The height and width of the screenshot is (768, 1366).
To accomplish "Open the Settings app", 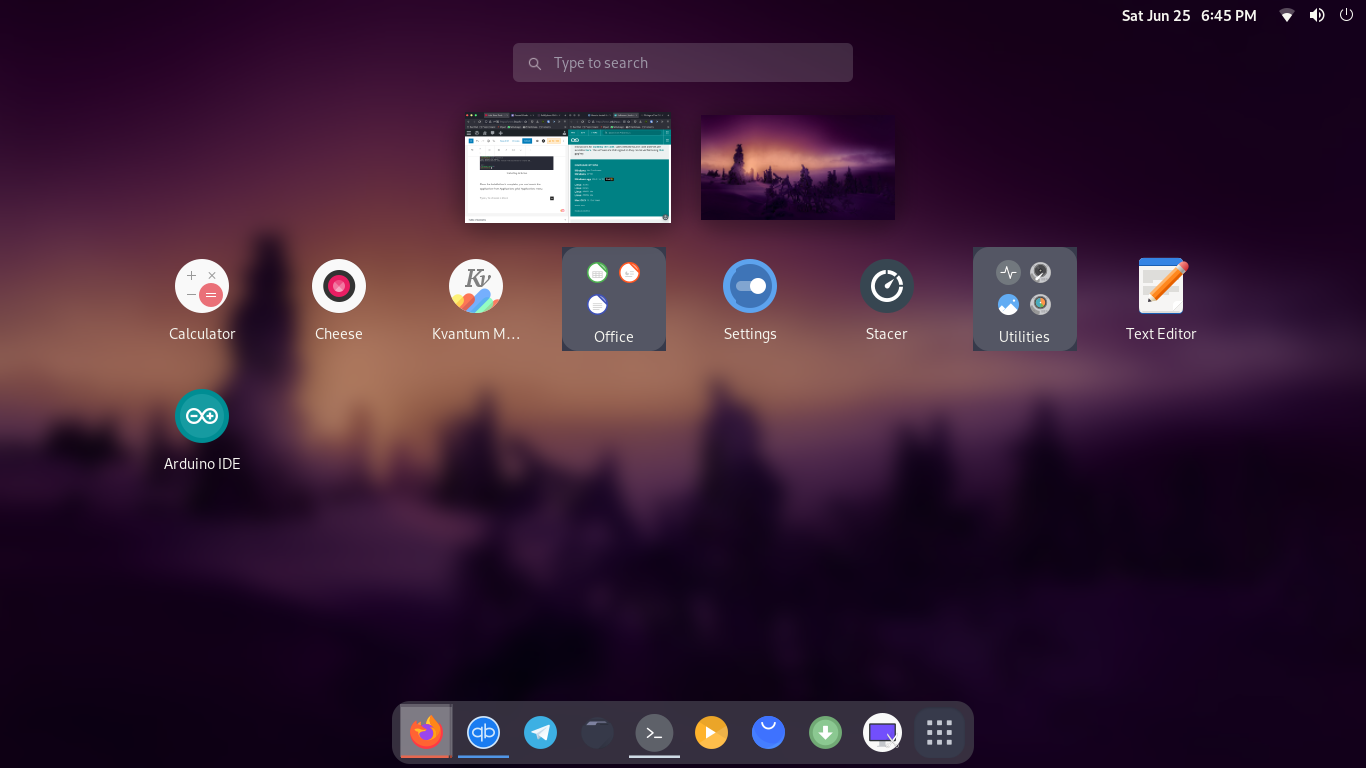I will (750, 287).
